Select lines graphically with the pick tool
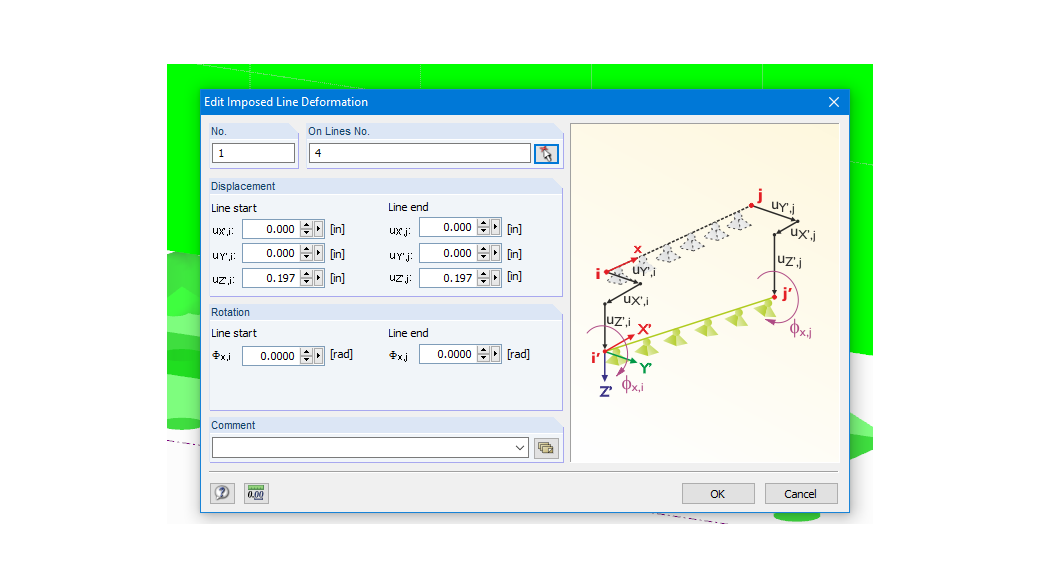 [546, 152]
